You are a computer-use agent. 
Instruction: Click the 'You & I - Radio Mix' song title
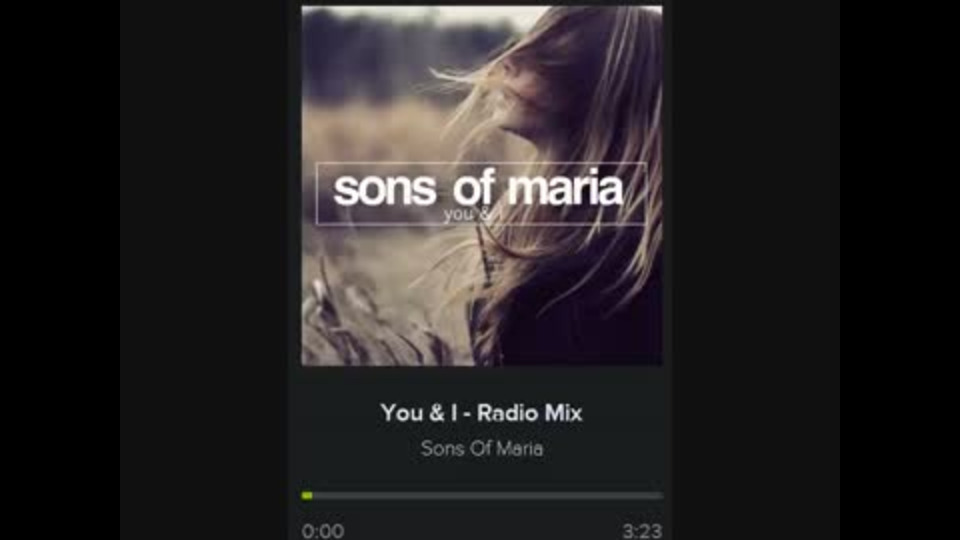(481, 413)
